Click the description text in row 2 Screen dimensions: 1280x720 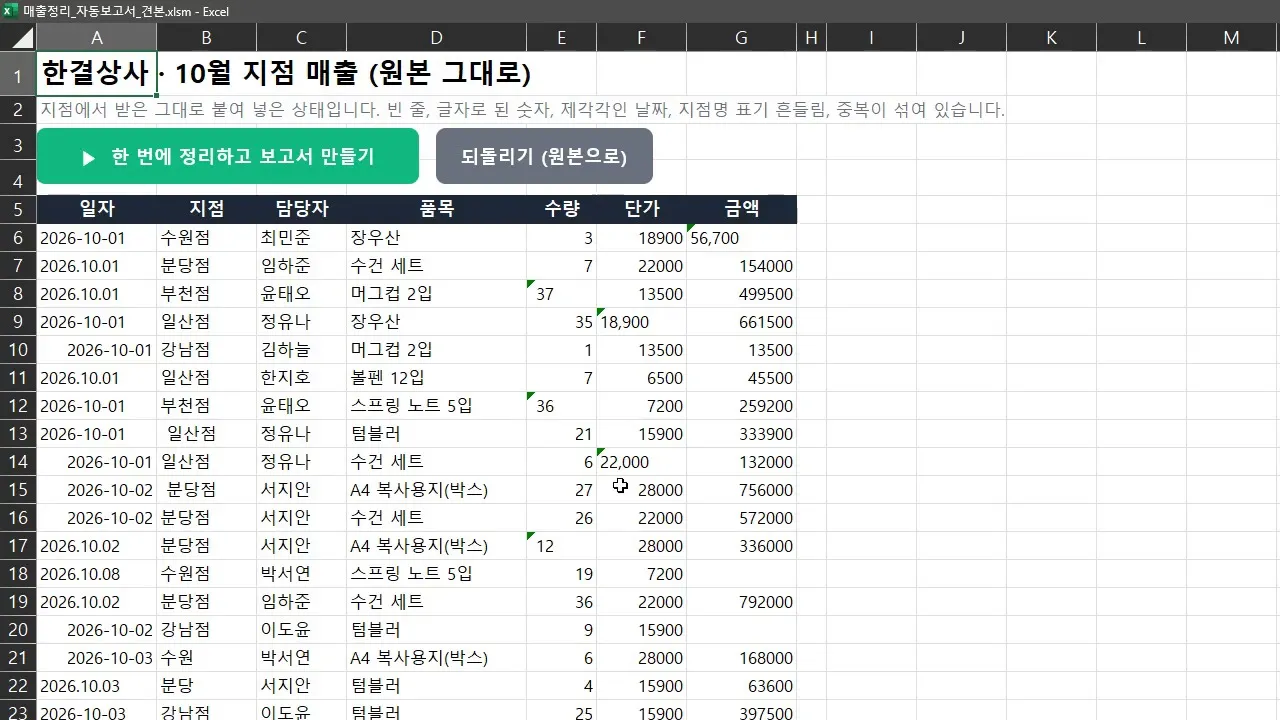[521, 110]
